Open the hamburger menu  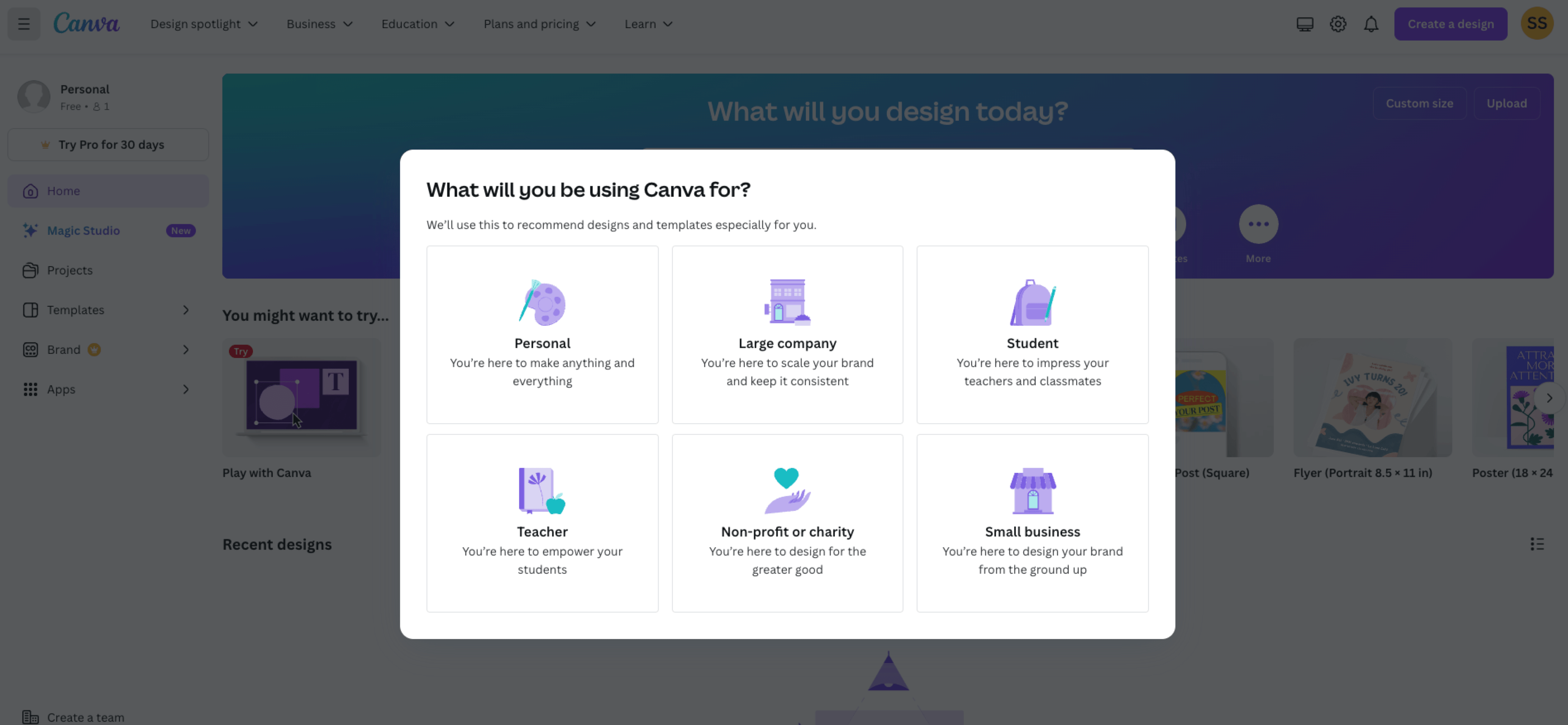coord(24,24)
